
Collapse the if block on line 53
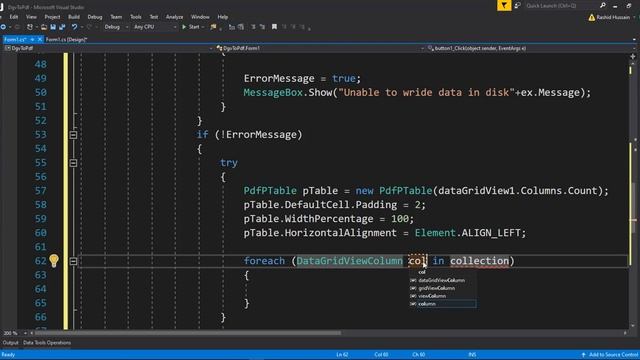(x=73, y=135)
